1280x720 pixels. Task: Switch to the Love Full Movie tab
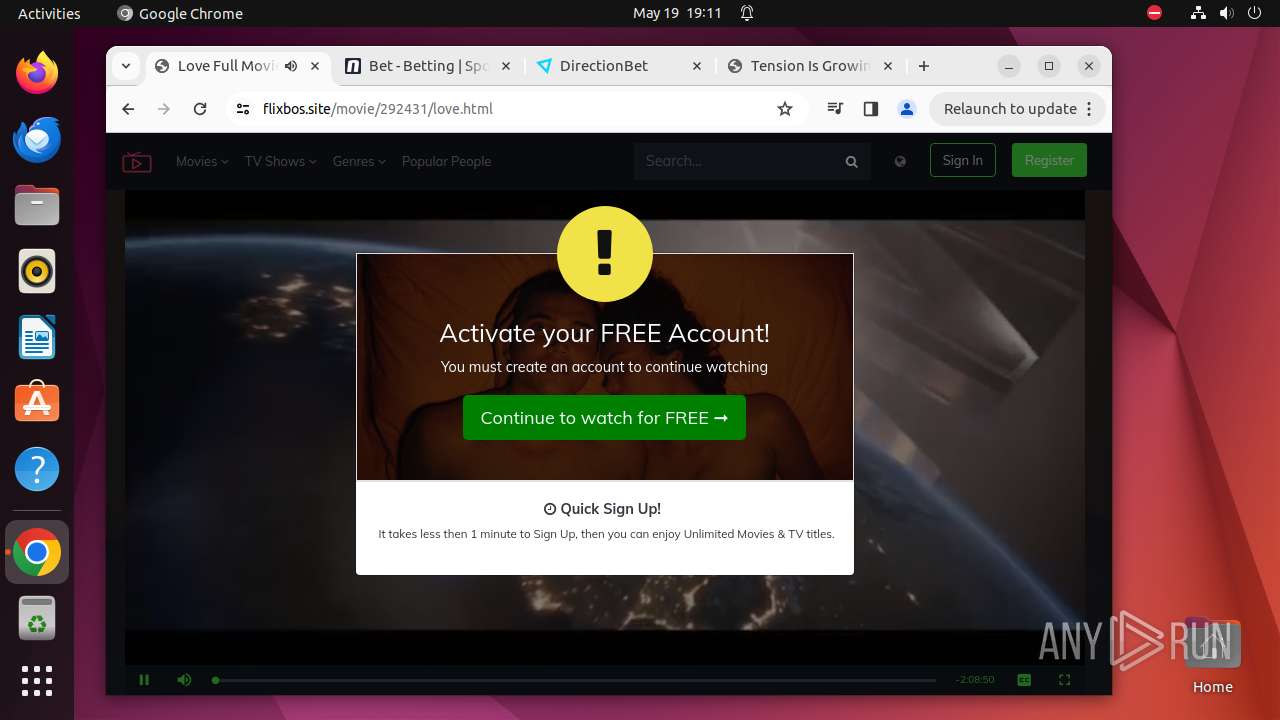(227, 66)
